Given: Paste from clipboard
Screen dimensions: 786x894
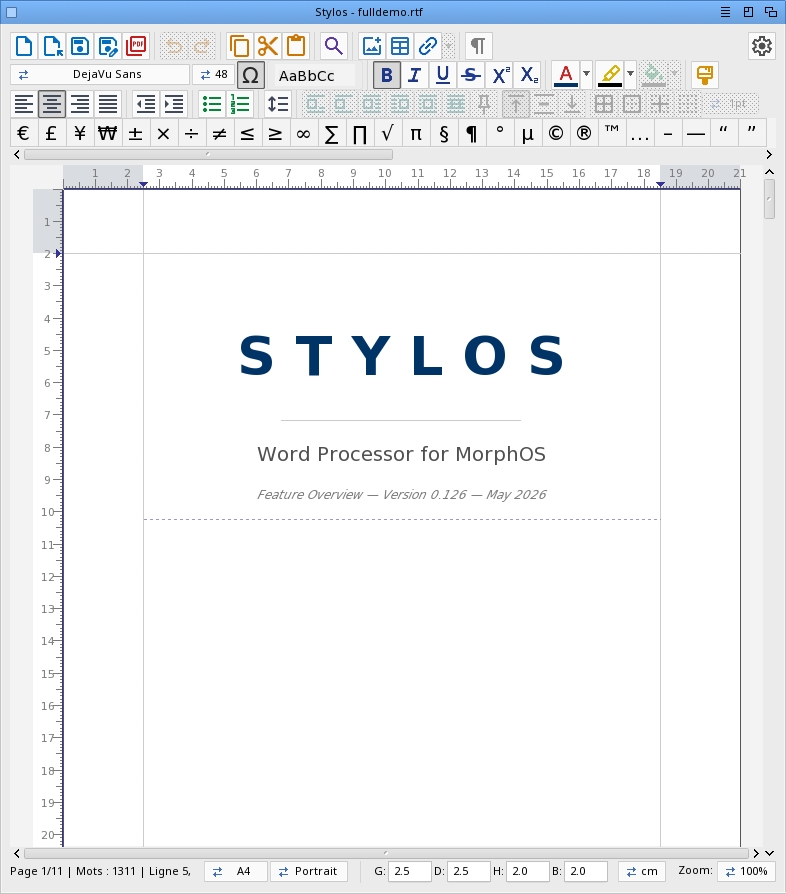Looking at the screenshot, I should point(296,46).
